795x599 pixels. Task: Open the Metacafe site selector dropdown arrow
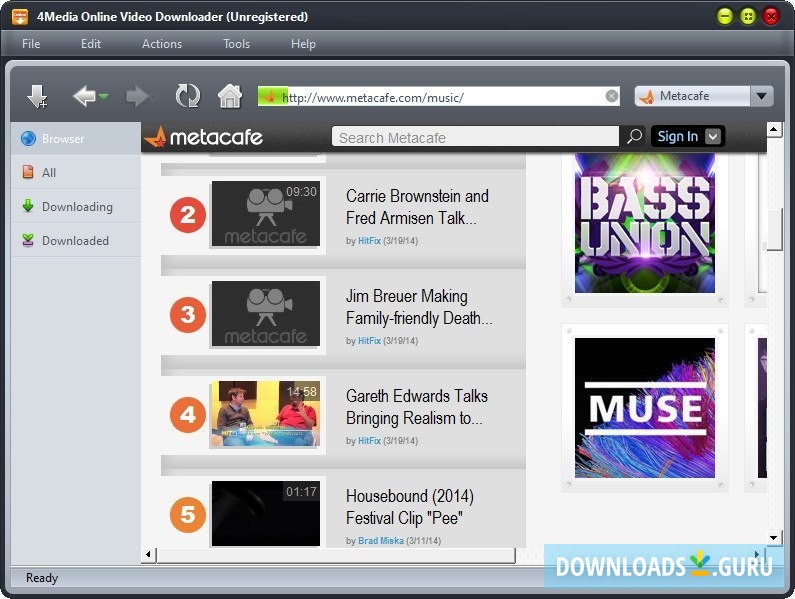coord(762,96)
